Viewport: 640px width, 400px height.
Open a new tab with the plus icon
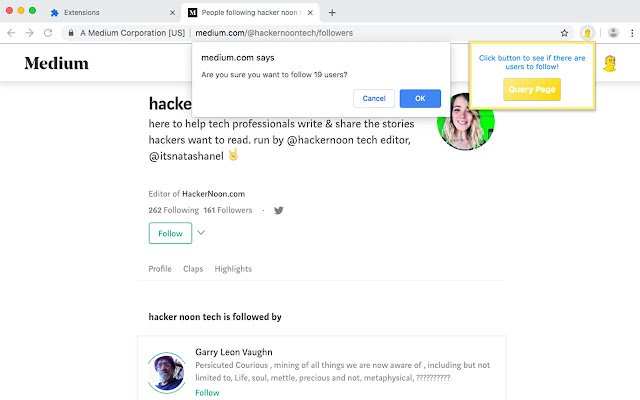pos(332,13)
